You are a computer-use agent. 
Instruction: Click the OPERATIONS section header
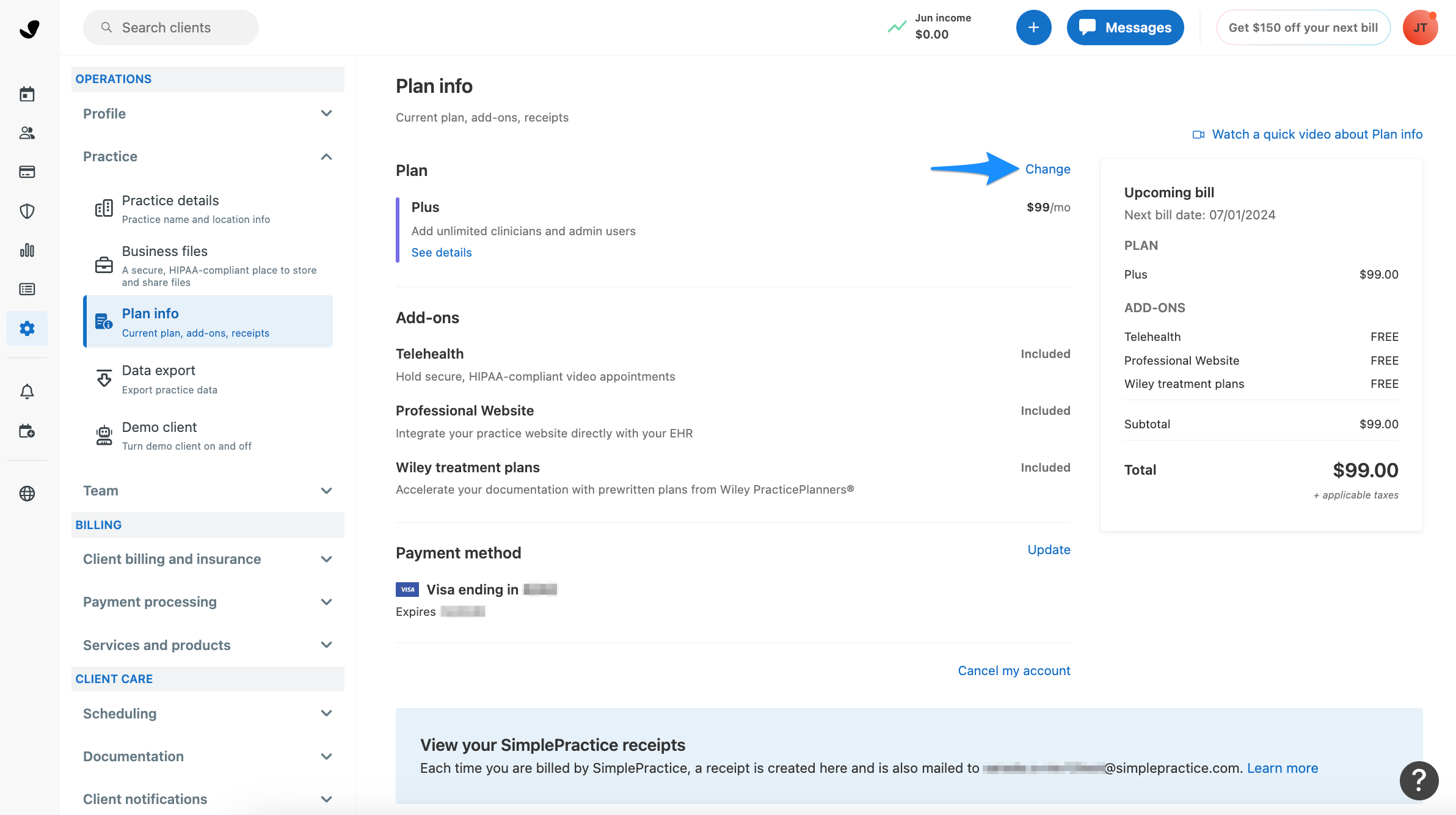(208, 79)
